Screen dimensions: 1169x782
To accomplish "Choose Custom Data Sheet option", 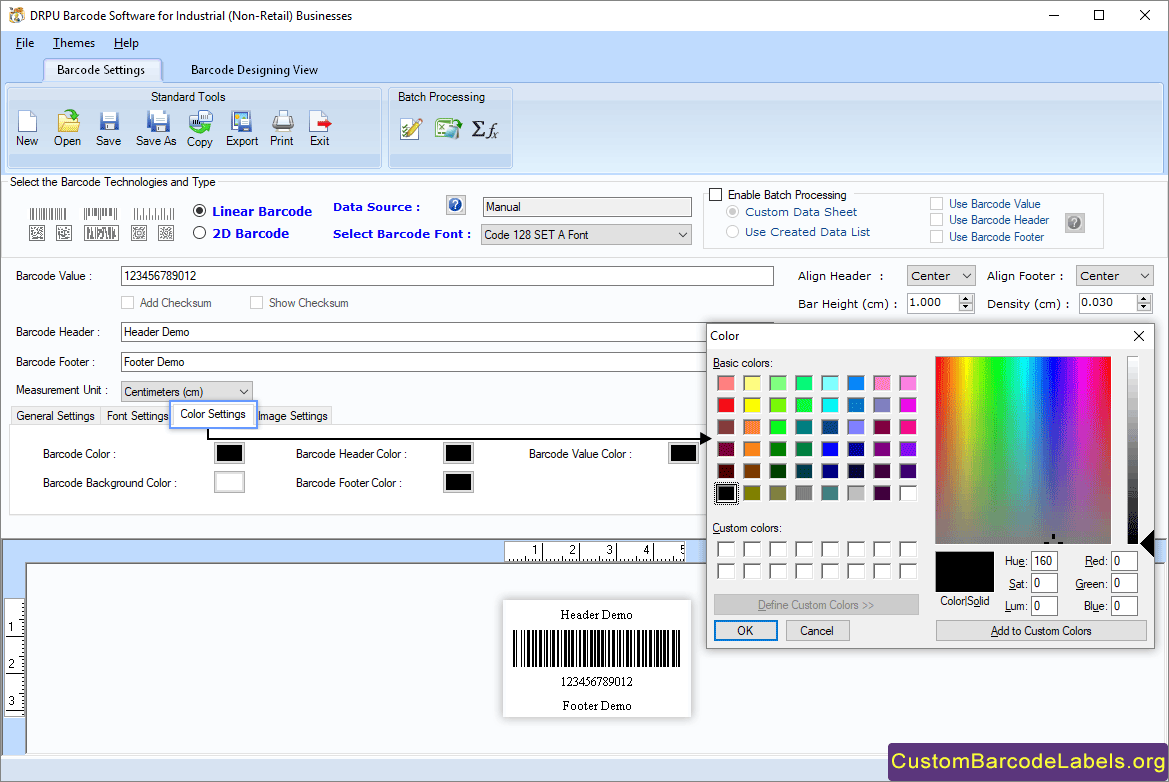I will point(733,212).
